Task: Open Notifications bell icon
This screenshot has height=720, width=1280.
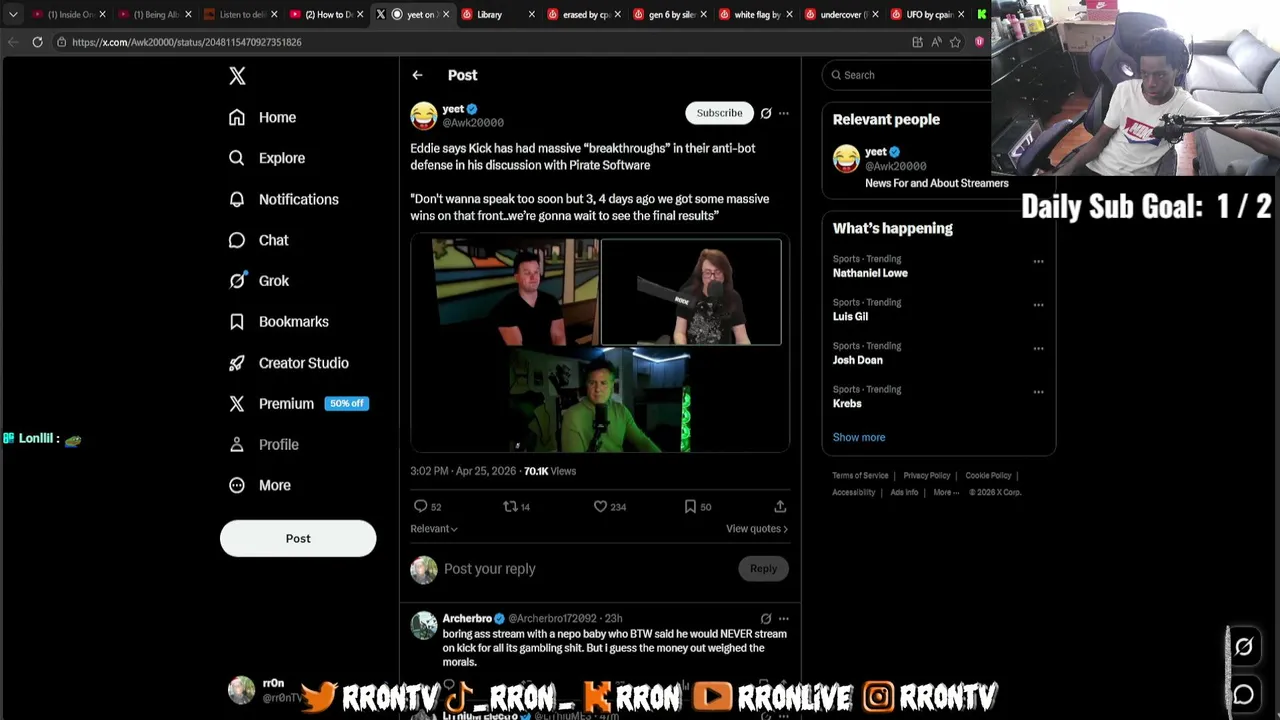Action: tap(237, 199)
